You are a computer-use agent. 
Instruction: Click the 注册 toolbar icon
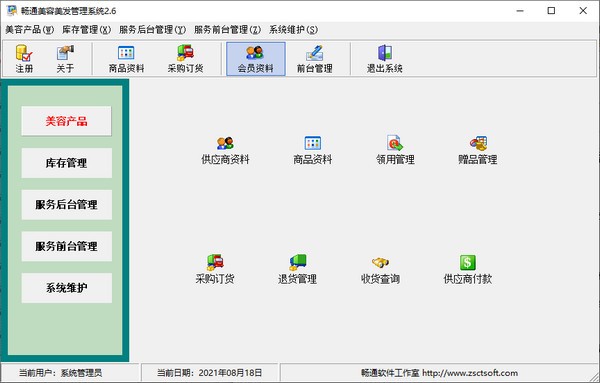point(24,59)
